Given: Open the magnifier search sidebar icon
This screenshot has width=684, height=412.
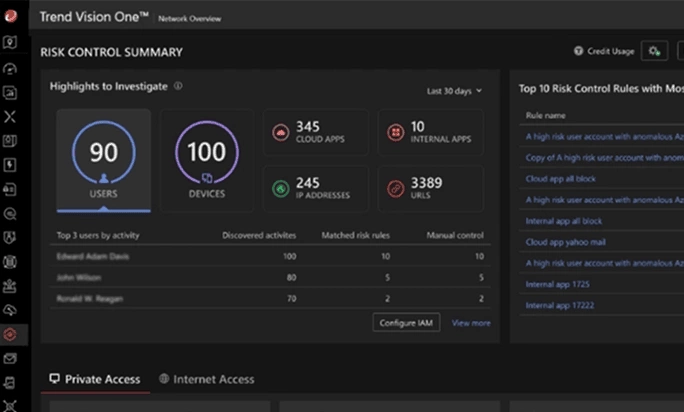Looking at the screenshot, I should [10, 213].
